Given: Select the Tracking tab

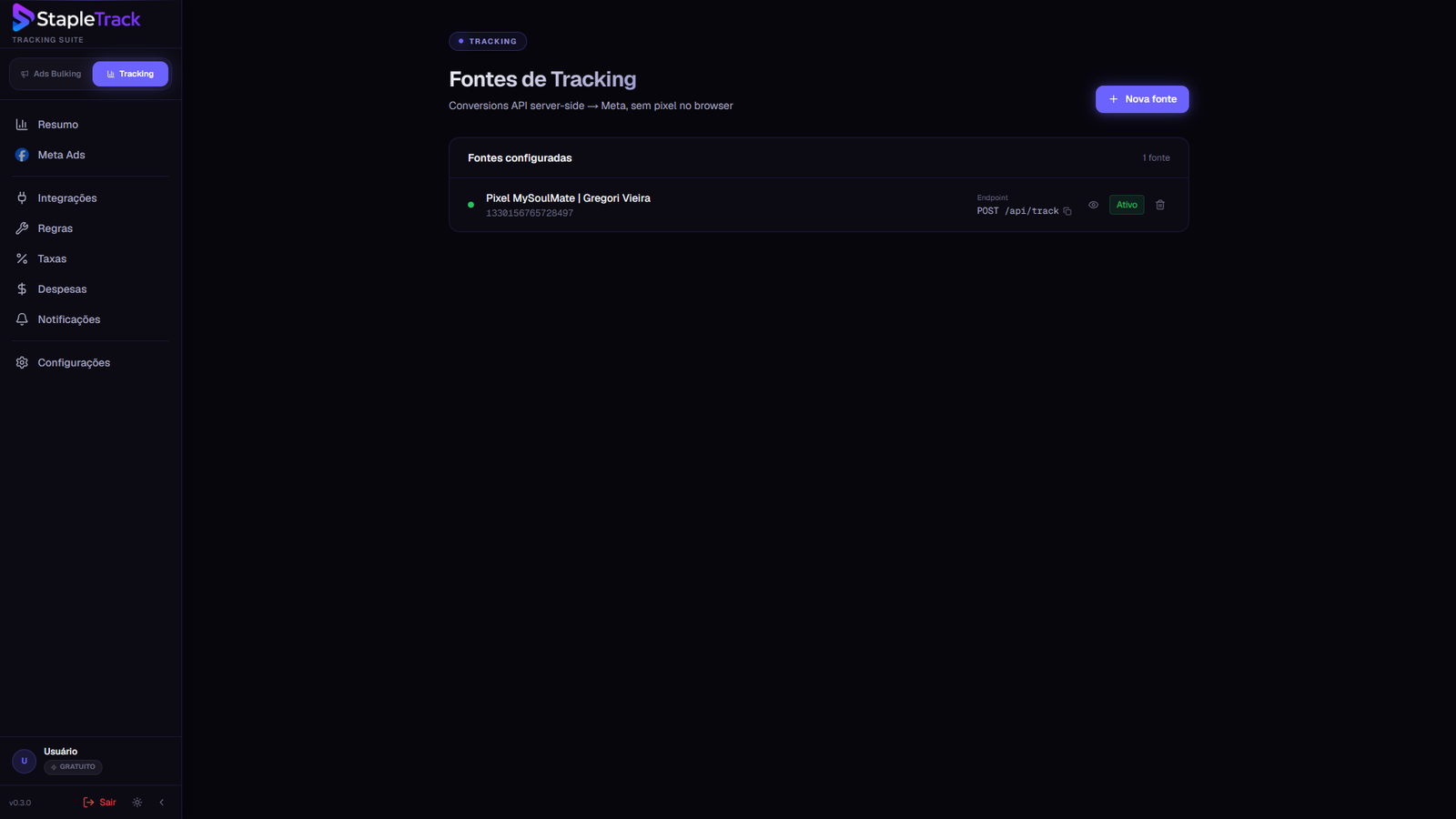Looking at the screenshot, I should coord(130,74).
